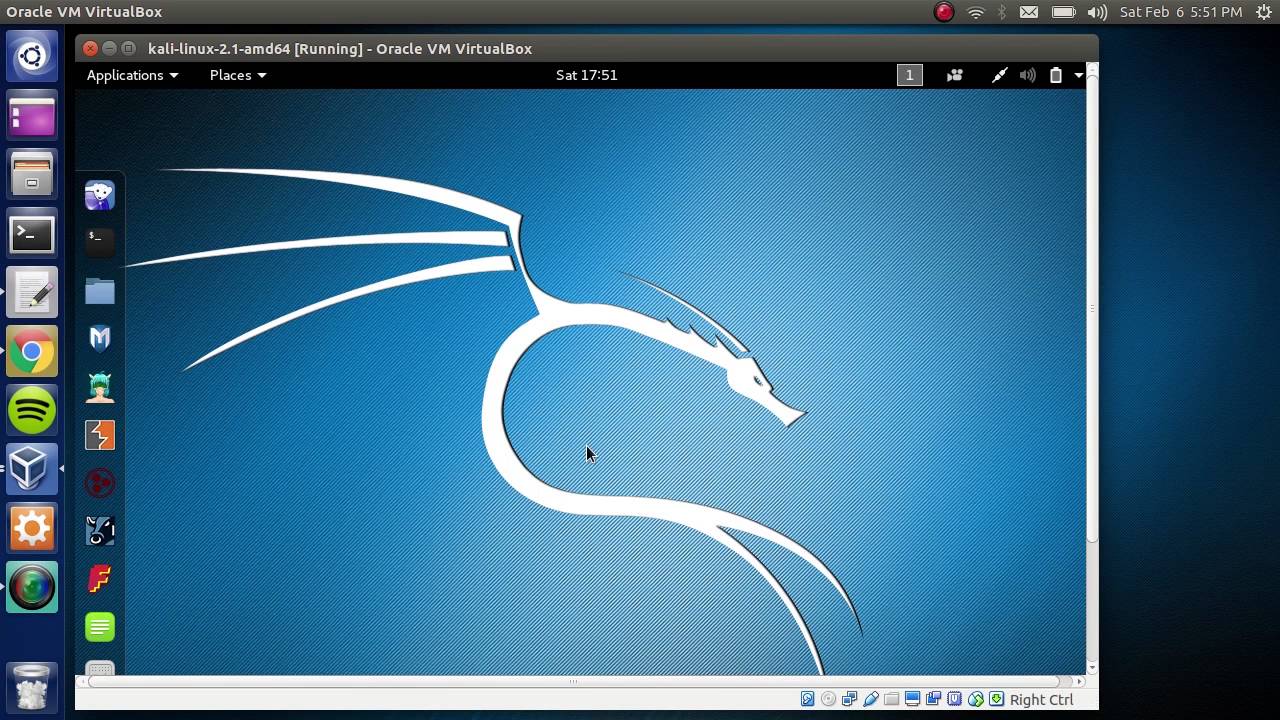Viewport: 1280px width, 720px height.
Task: Click the video capture indicator in status bar
Action: [933, 699]
